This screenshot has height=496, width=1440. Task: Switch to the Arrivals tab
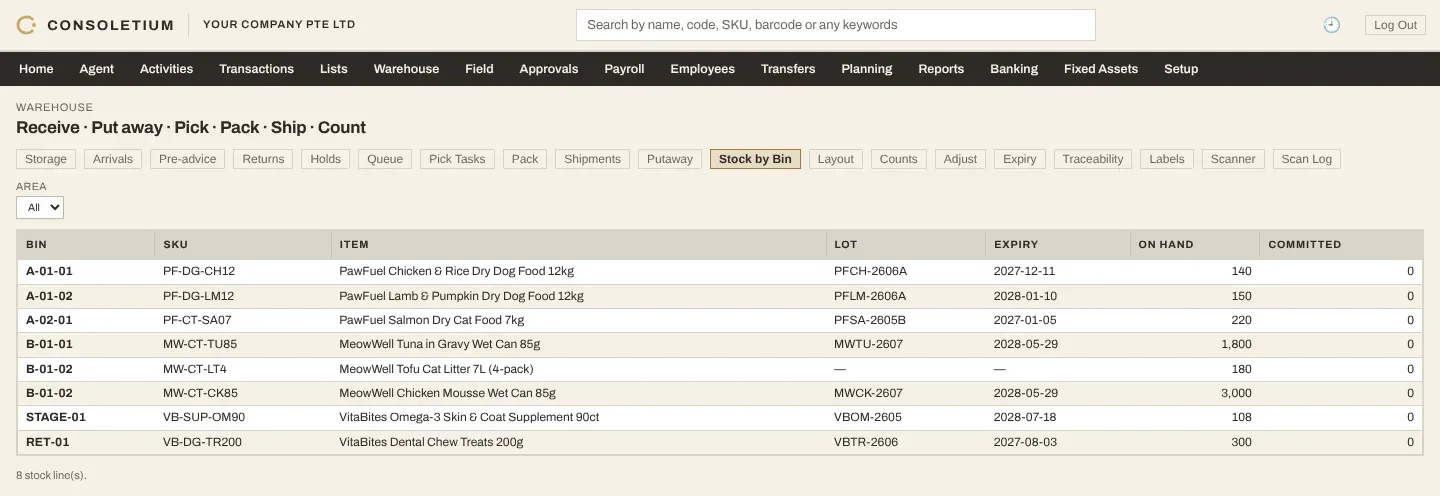[x=113, y=159]
